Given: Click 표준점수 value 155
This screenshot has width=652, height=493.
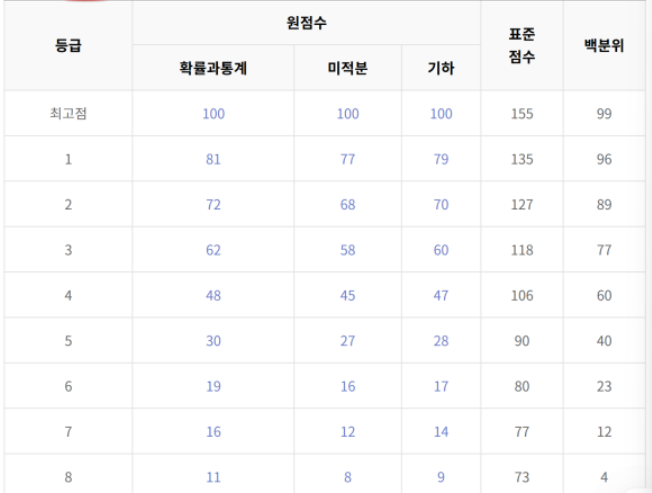Looking at the screenshot, I should pos(522,113).
